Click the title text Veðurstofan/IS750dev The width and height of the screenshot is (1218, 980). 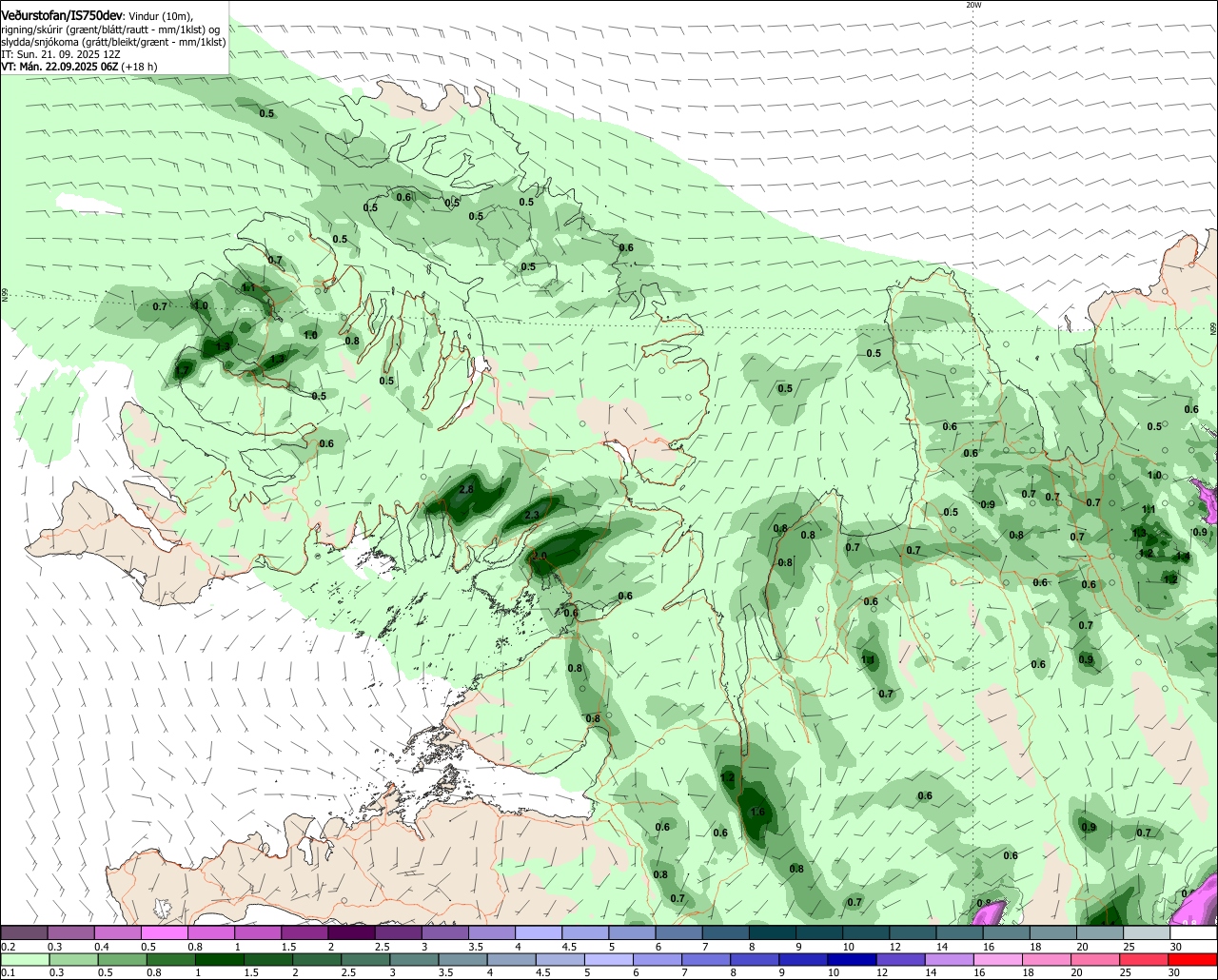point(62,15)
